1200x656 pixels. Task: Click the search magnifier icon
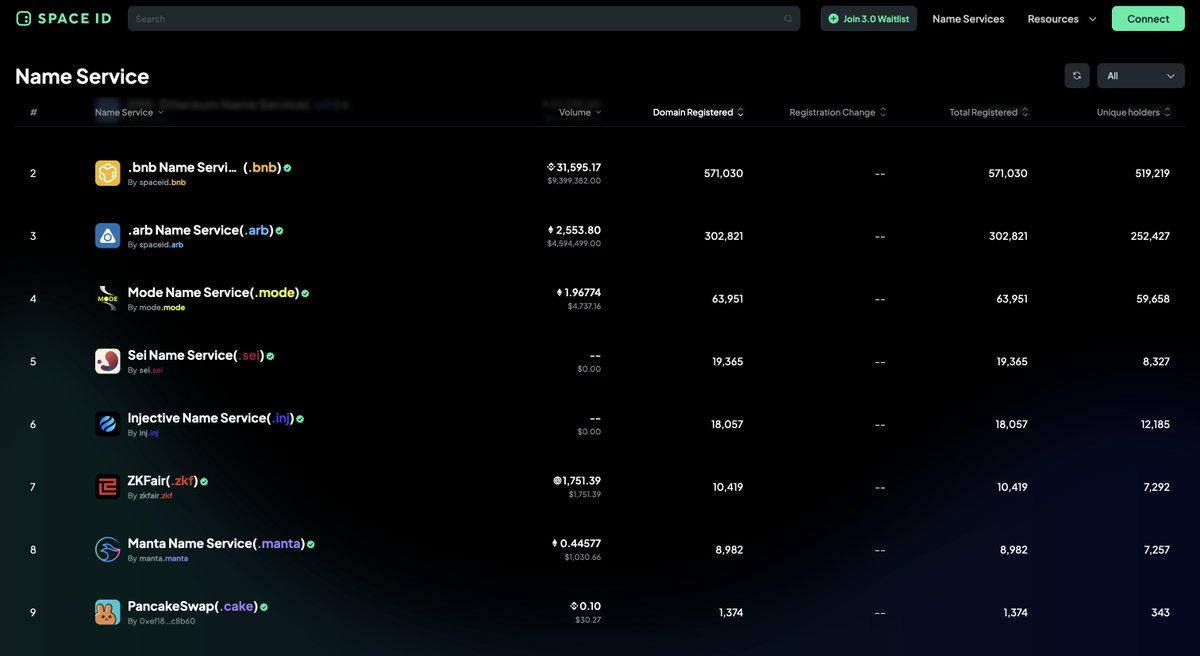coord(788,18)
